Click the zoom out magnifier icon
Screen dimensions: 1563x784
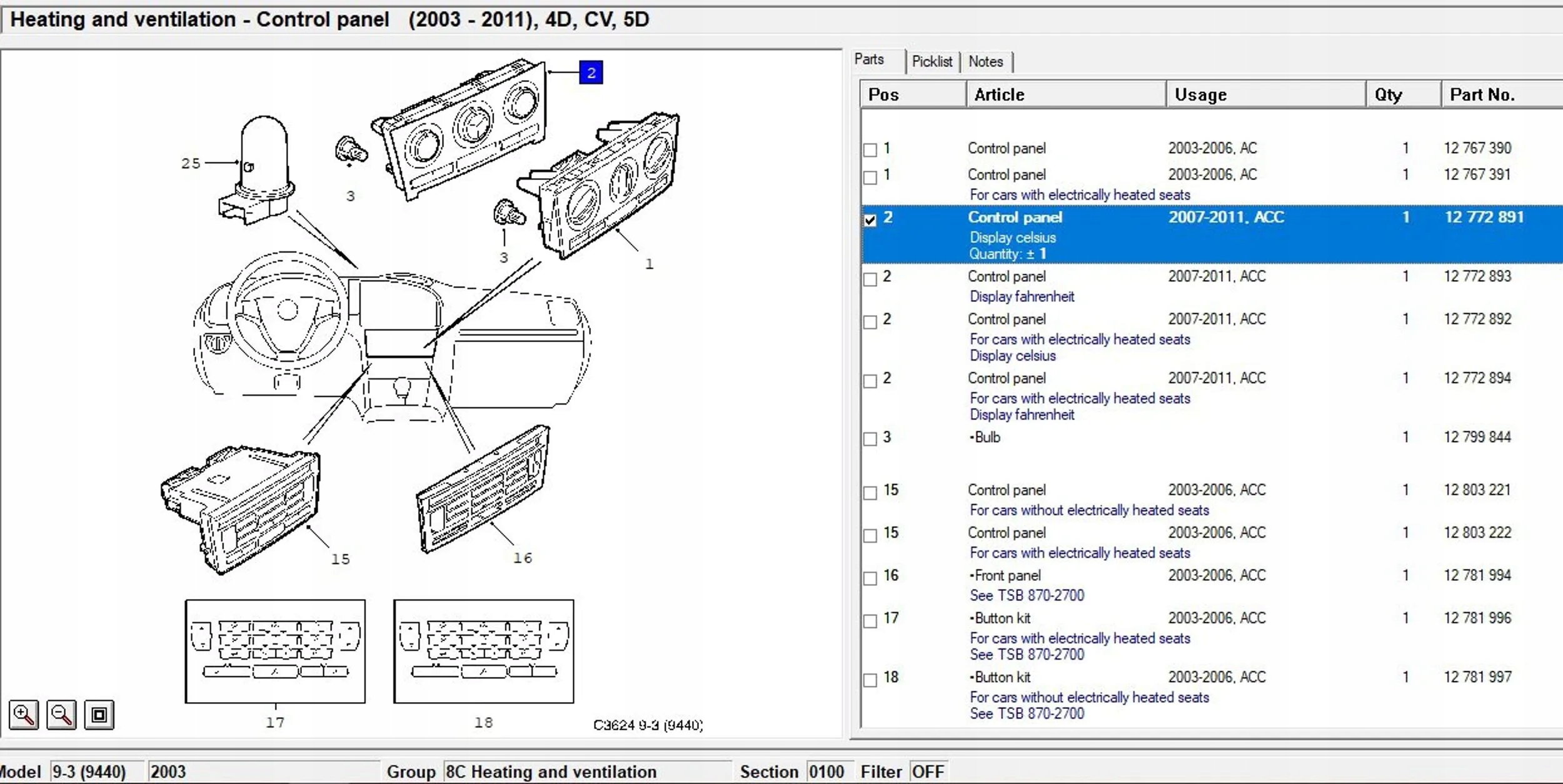point(61,715)
